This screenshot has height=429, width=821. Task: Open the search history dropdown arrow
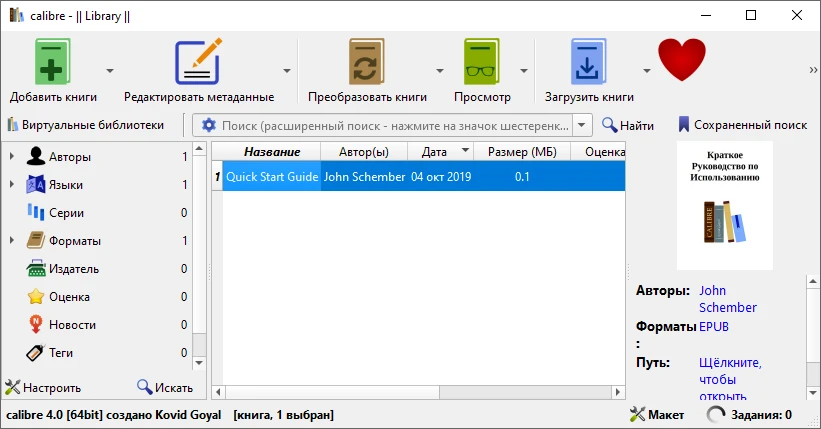tap(583, 125)
